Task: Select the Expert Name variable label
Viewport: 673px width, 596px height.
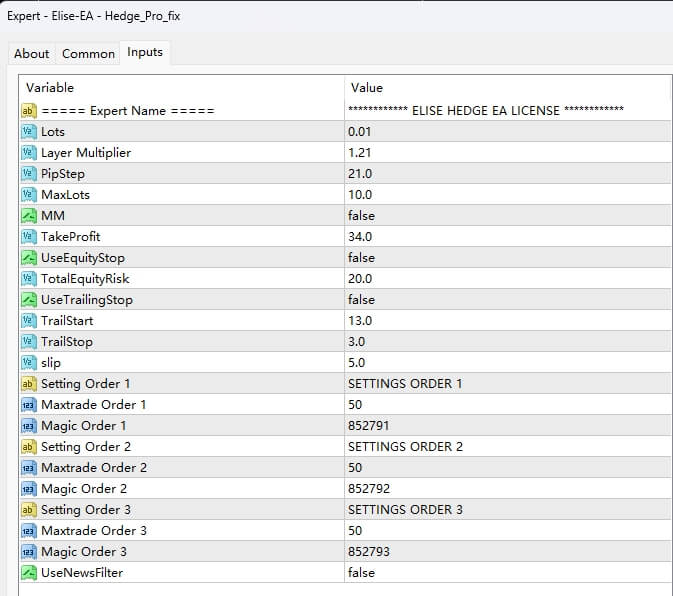Action: click(128, 111)
